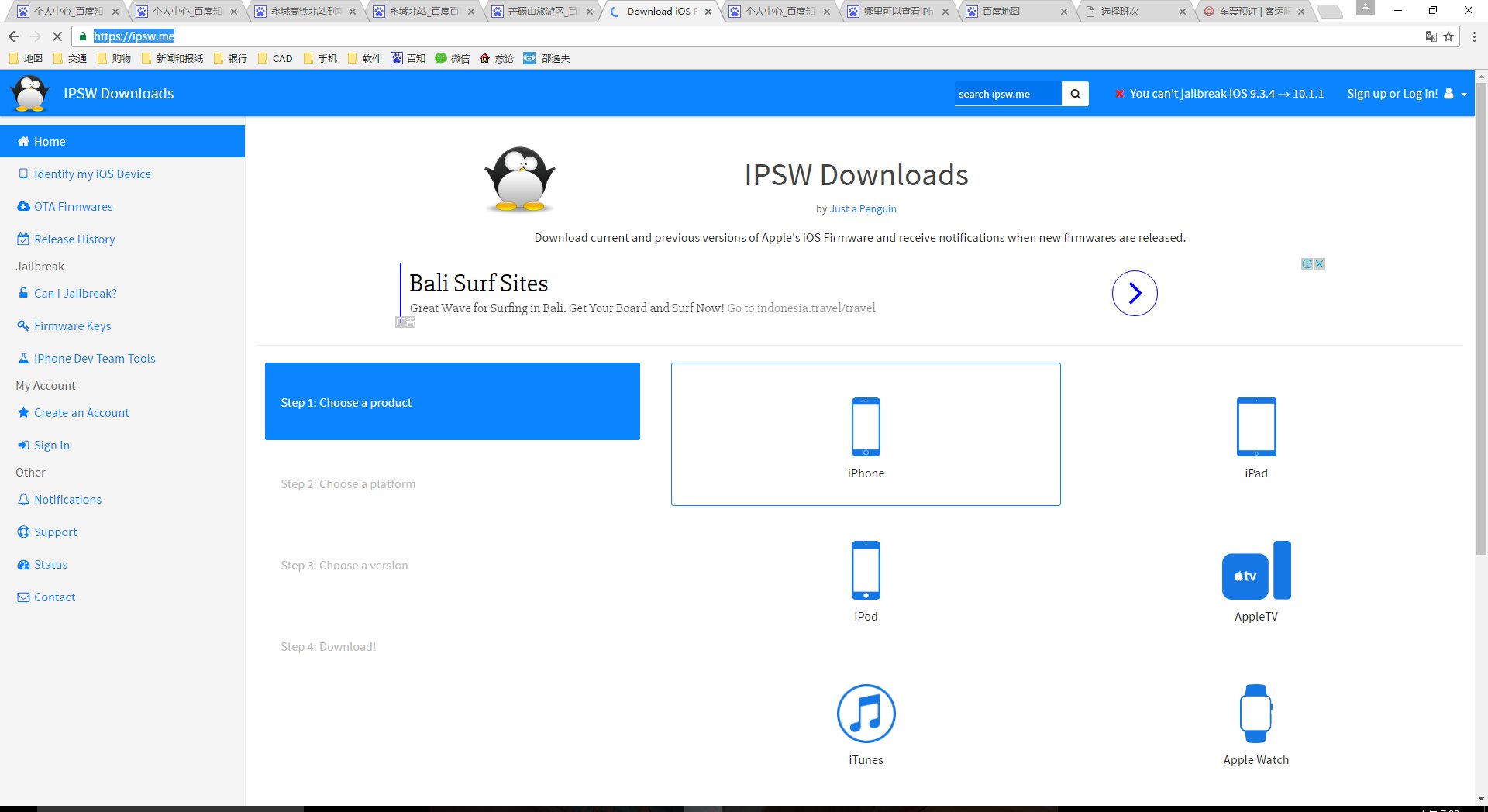This screenshot has height=812, width=1488.
Task: Click the search magnifier button
Action: pyautogui.click(x=1075, y=94)
